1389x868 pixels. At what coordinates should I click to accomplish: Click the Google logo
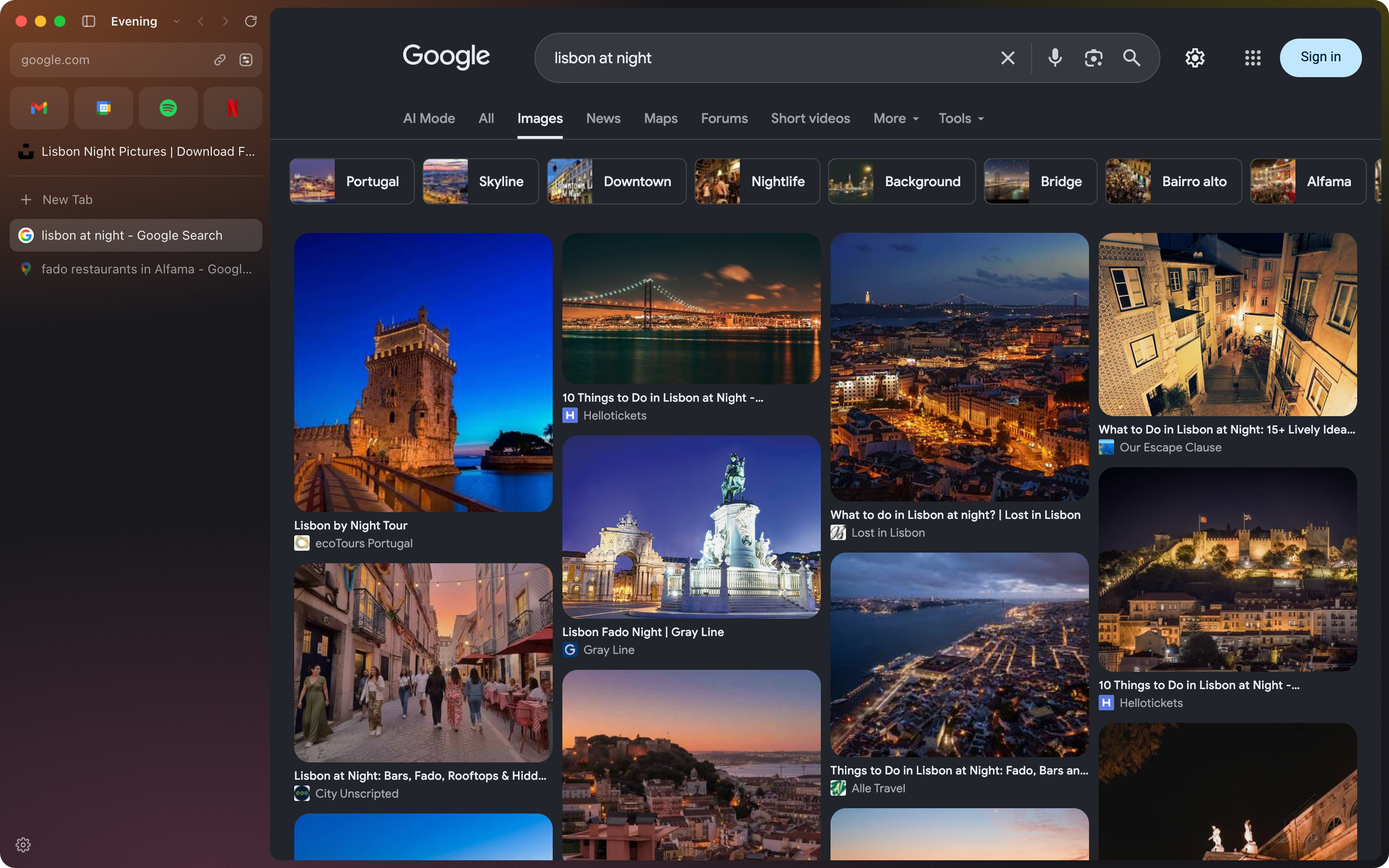[x=446, y=56]
